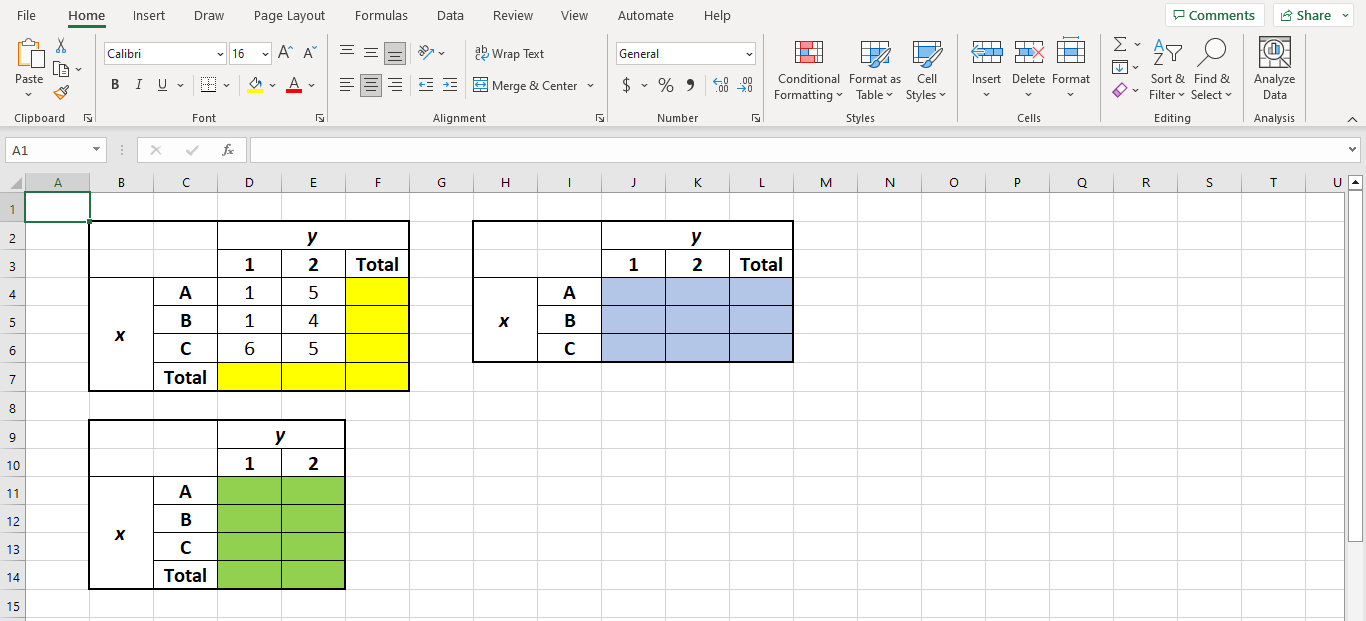This screenshot has width=1366, height=621.
Task: Click the Accounting Number Format icon
Action: coord(628,85)
